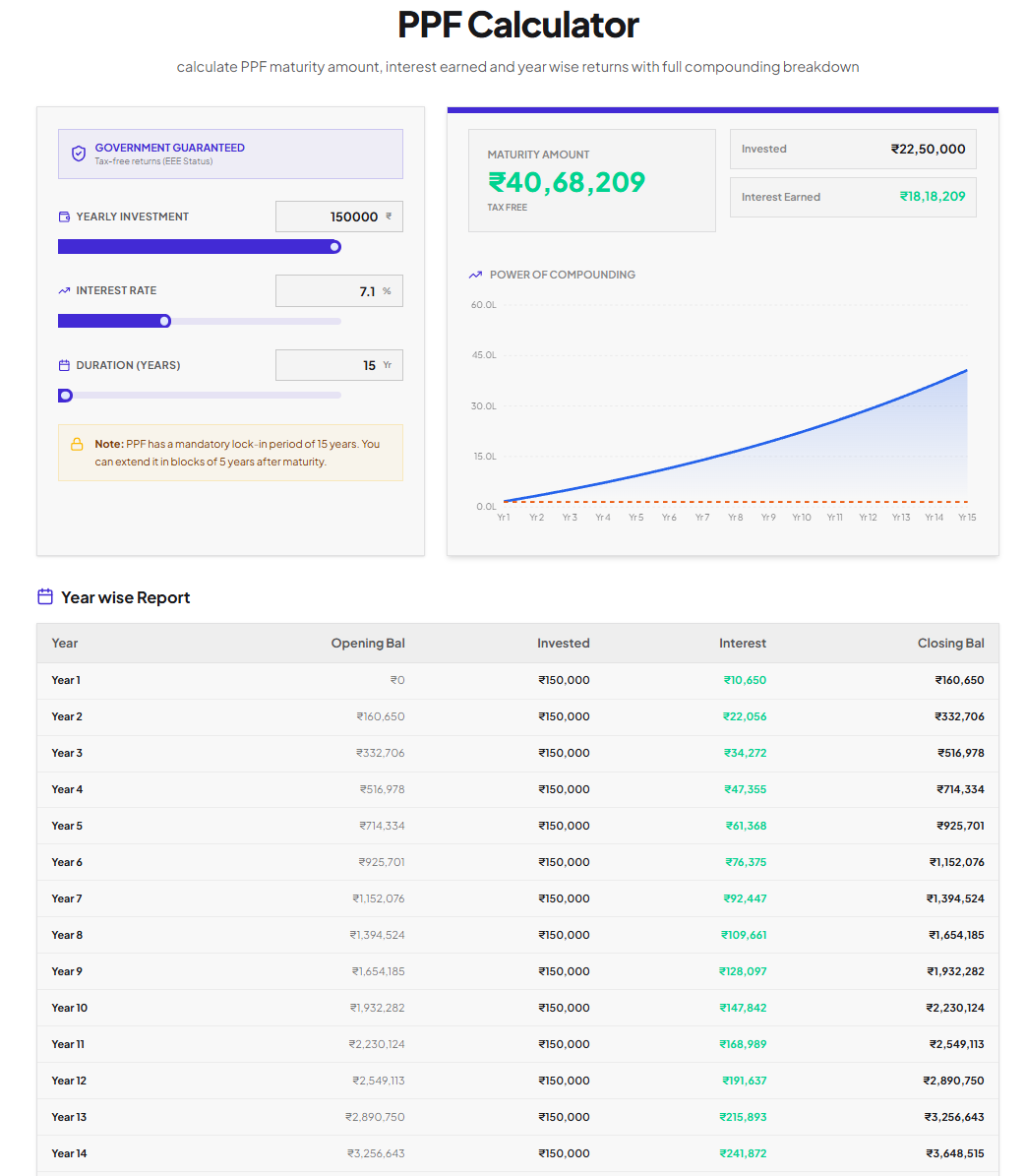Image resolution: width=1026 pixels, height=1176 pixels.
Task: Click the Invested summary box
Action: (853, 149)
